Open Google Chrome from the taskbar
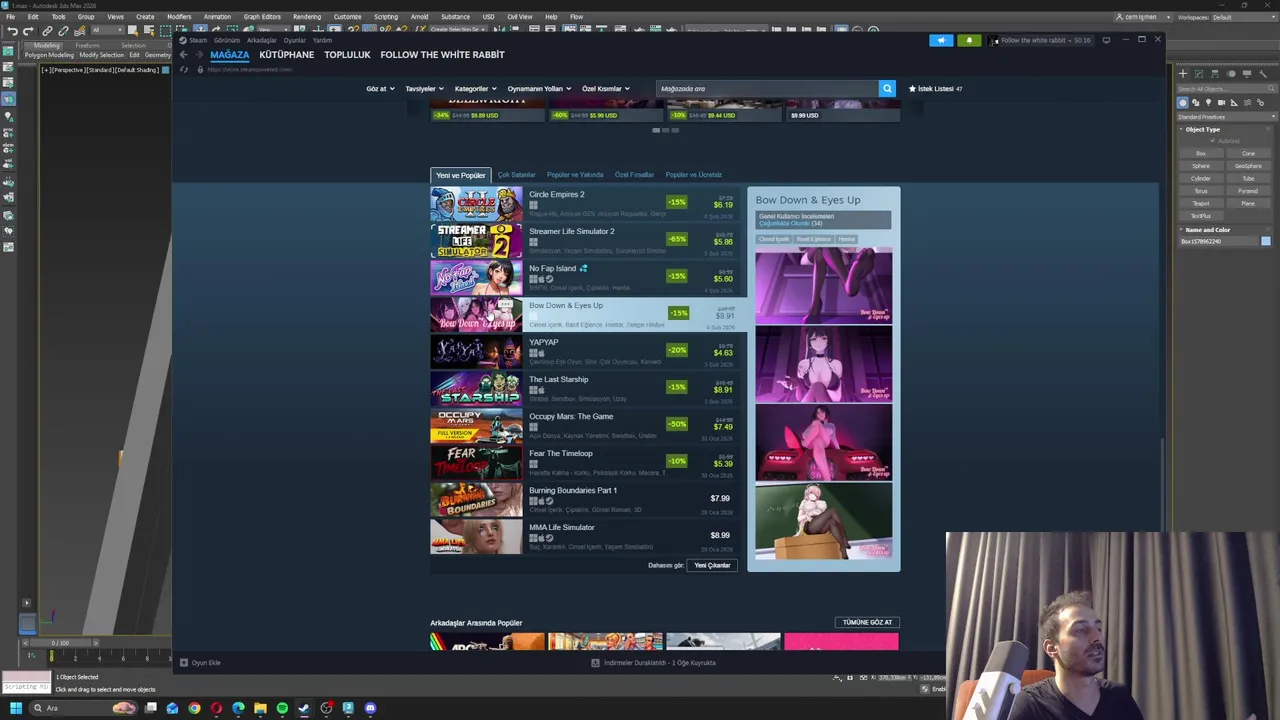 (x=194, y=708)
